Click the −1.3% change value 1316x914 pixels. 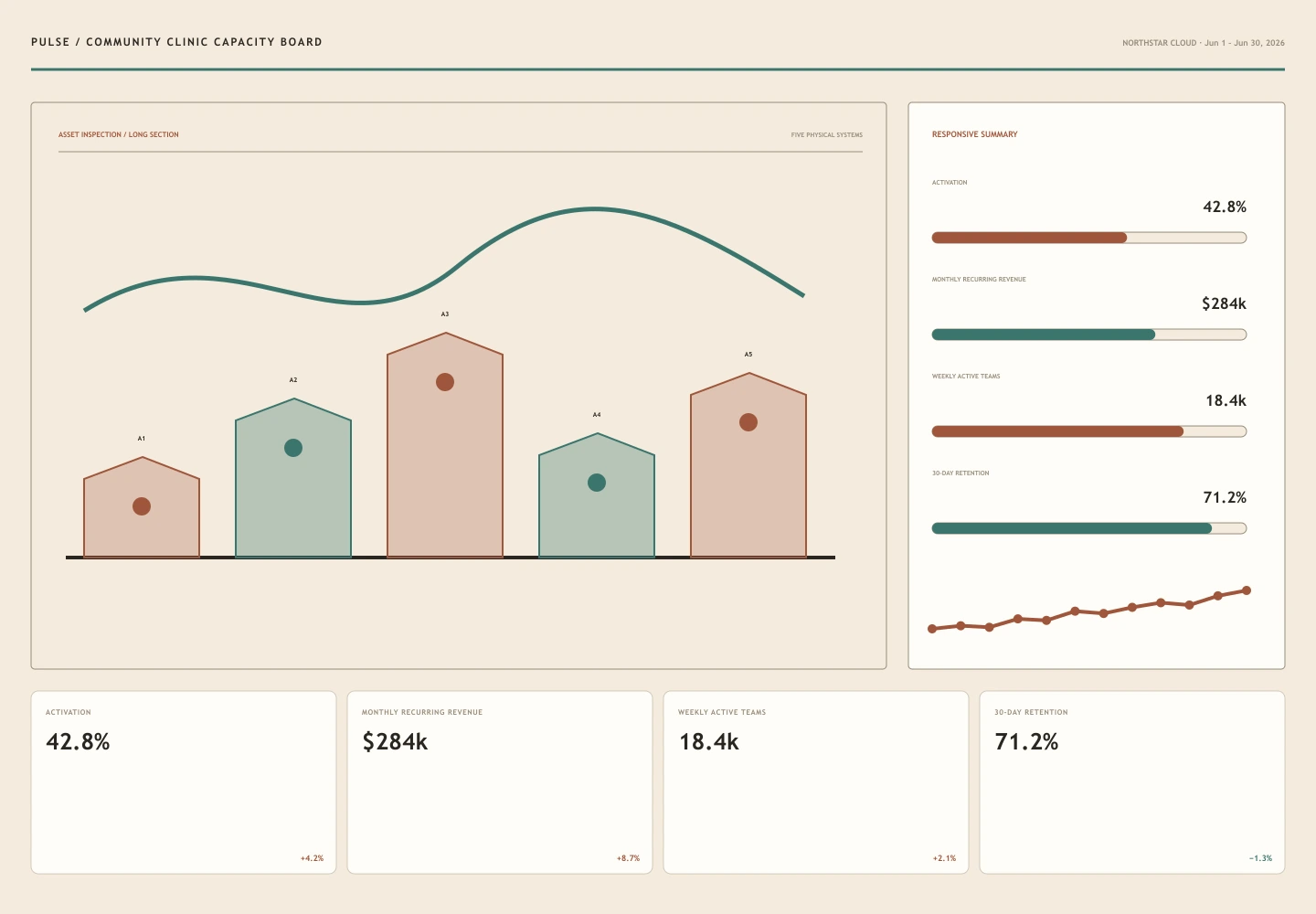coord(1260,858)
